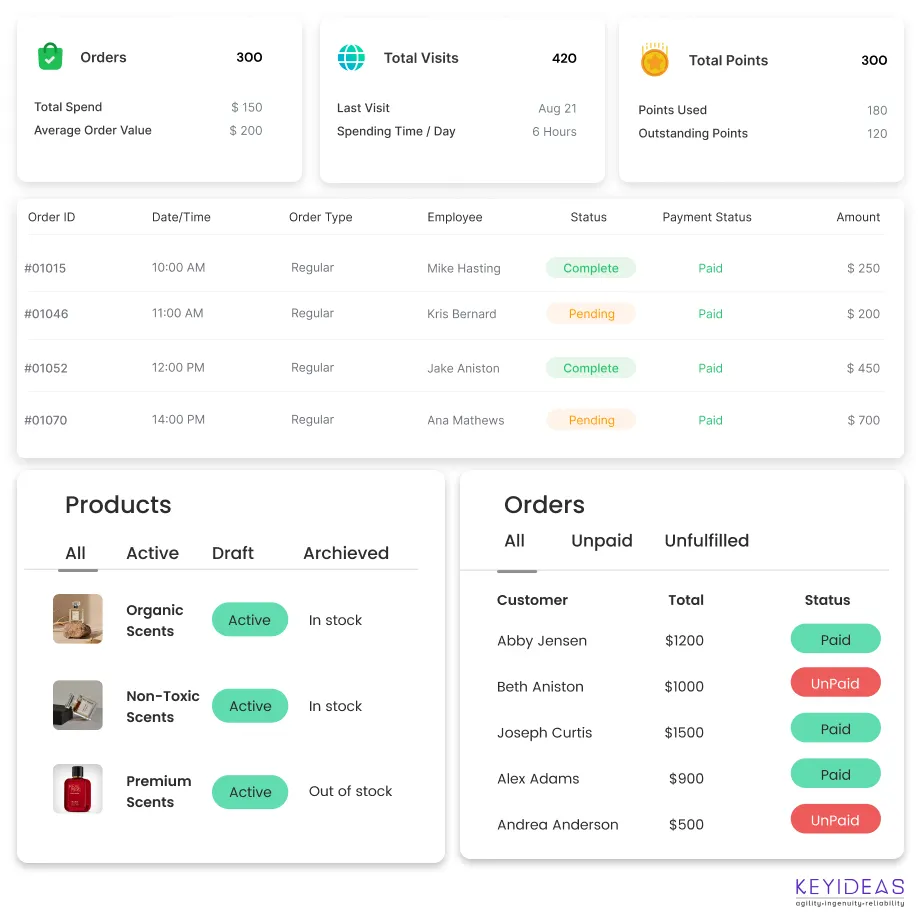Click the Points Used label
The image size is (921, 921).
click(673, 110)
